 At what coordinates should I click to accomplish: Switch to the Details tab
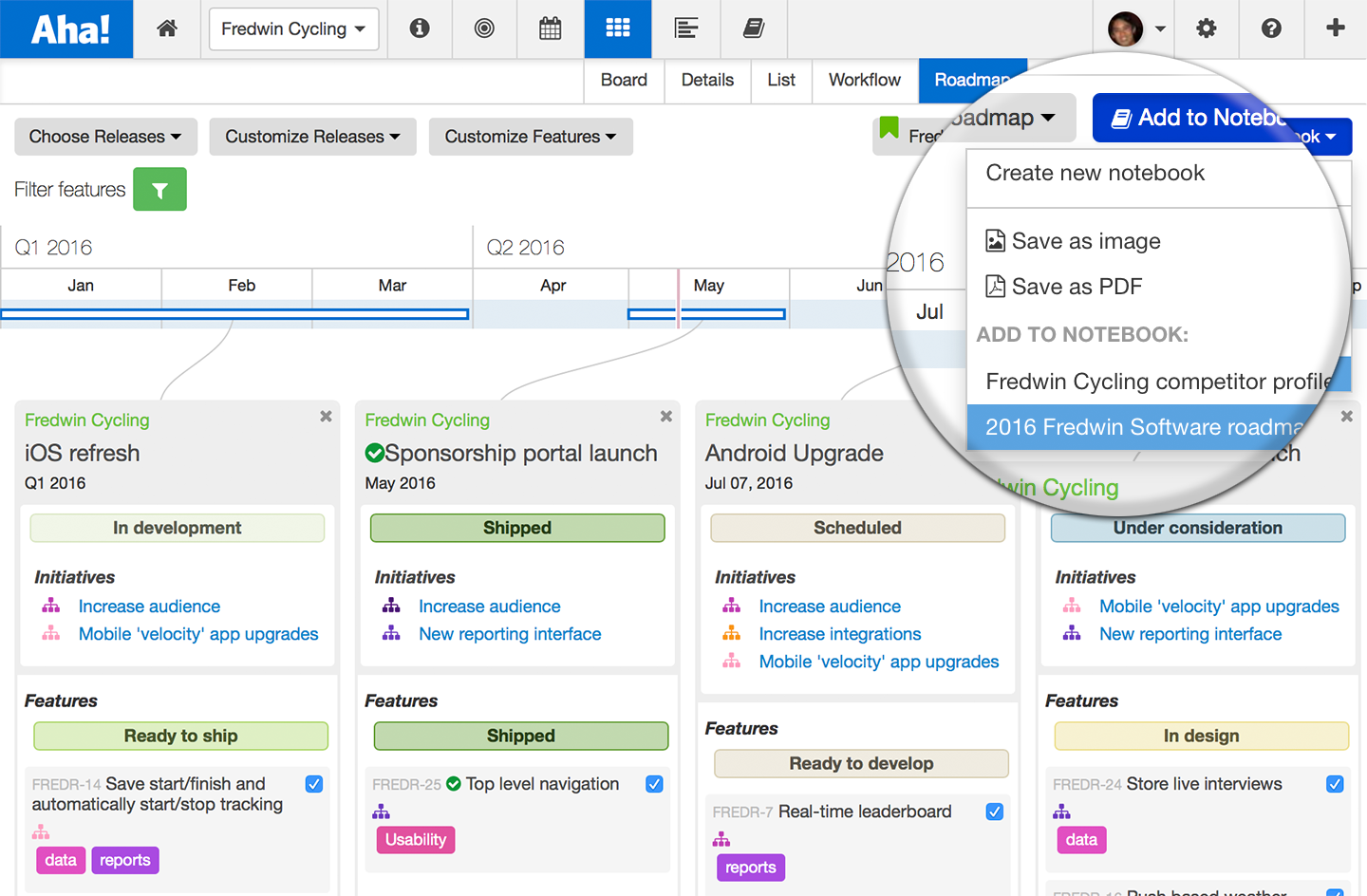tap(707, 81)
